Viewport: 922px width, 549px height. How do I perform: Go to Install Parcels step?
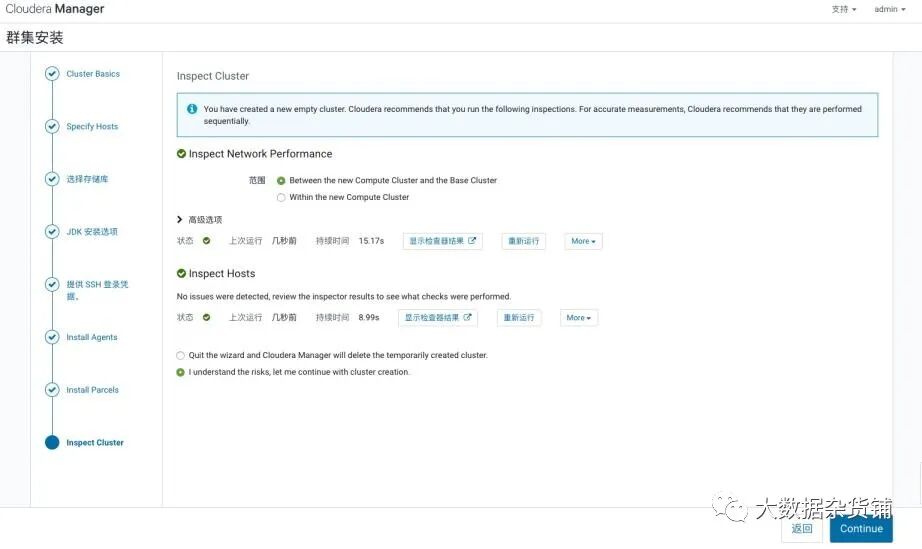pyautogui.click(x=92, y=390)
